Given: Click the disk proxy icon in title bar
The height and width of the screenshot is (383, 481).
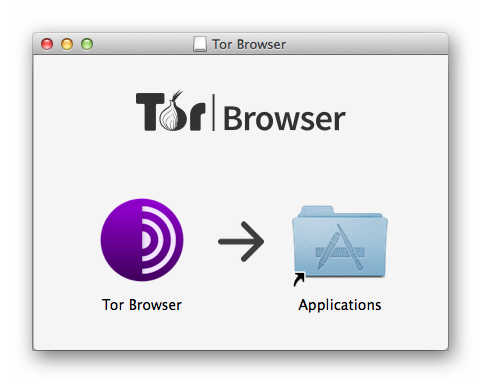Looking at the screenshot, I should pyautogui.click(x=200, y=44).
